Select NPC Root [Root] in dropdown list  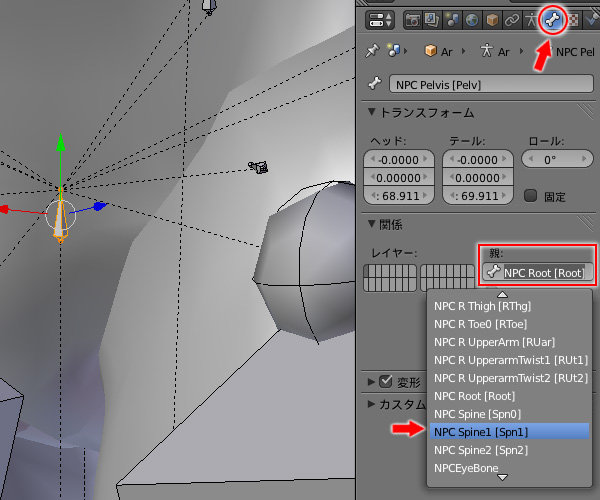click(509, 396)
